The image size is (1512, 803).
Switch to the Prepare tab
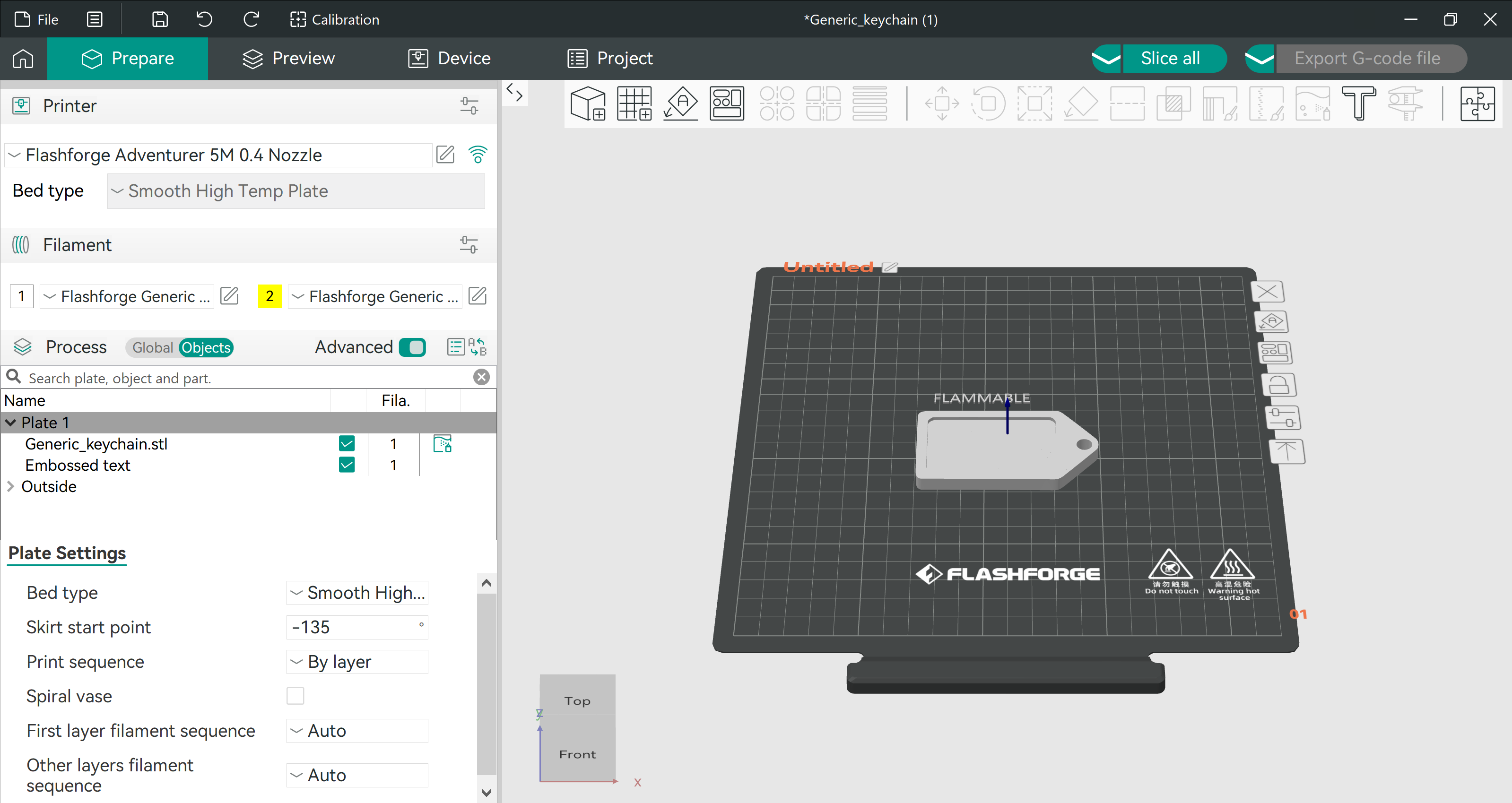127,58
